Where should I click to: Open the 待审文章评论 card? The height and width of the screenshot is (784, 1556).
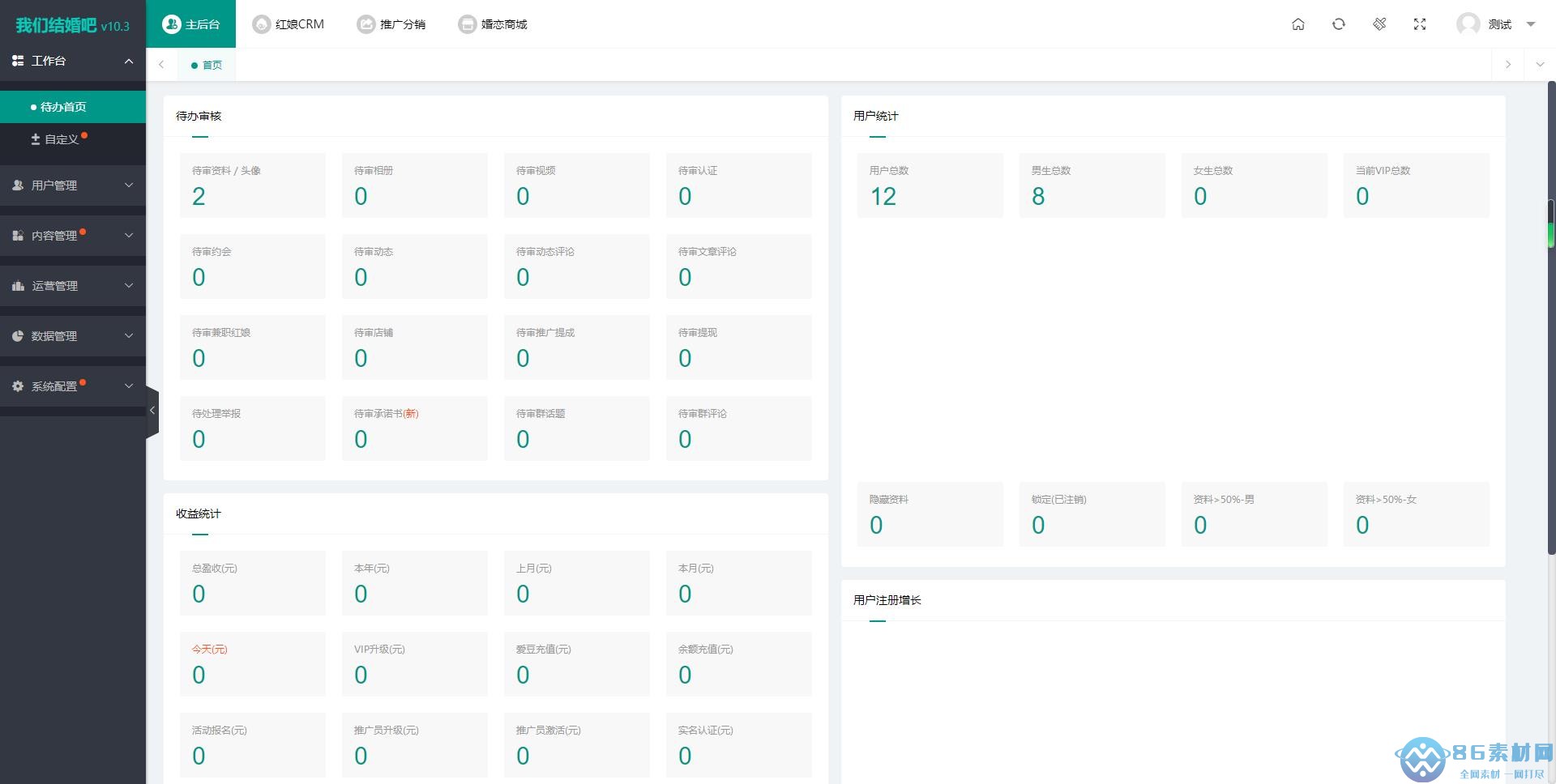[739, 266]
